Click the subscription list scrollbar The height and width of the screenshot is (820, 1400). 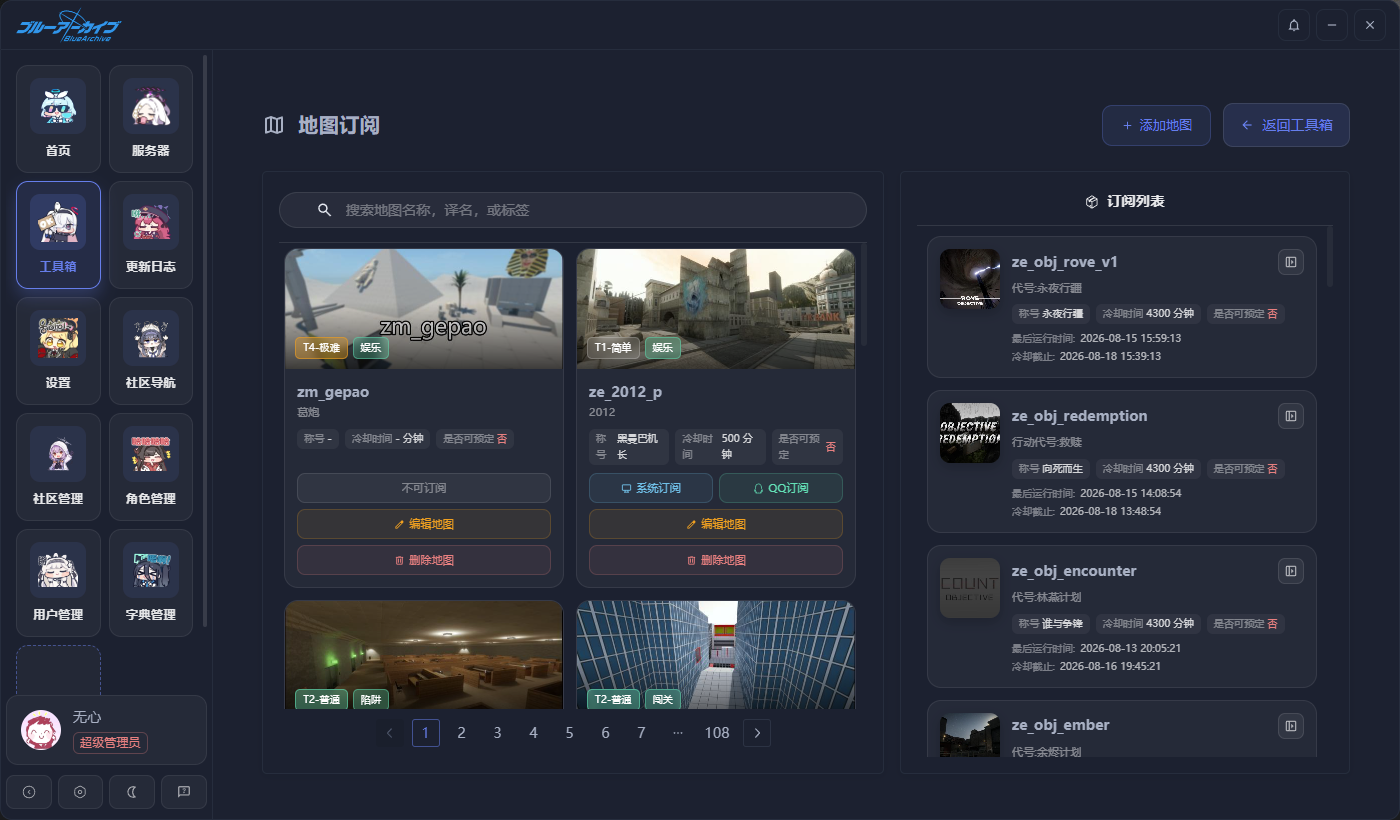click(1330, 257)
